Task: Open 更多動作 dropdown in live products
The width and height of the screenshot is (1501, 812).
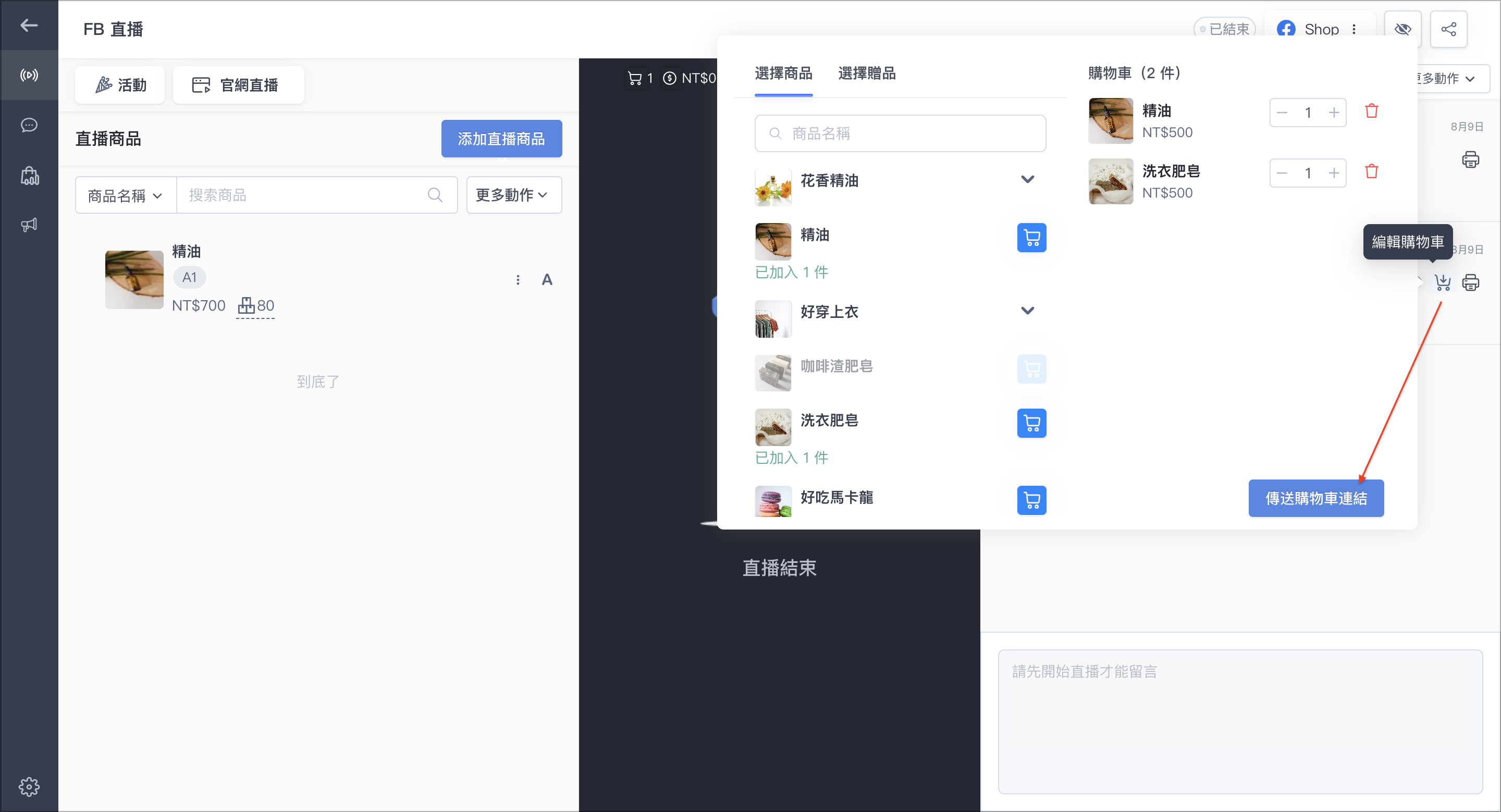Action: tap(513, 195)
